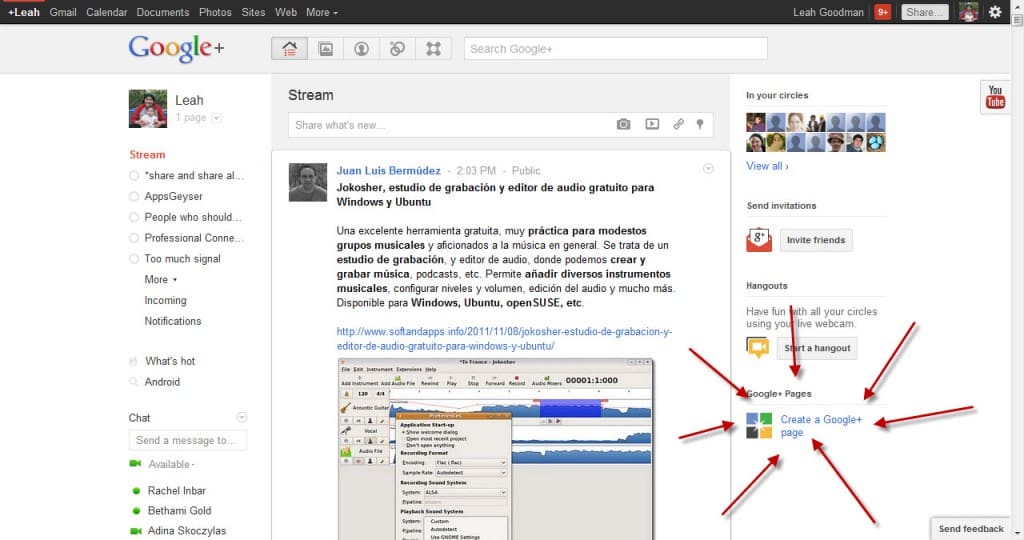The width and height of the screenshot is (1024, 540).
Task: Open the Jokosher screenshot in the post
Action: 496,449
